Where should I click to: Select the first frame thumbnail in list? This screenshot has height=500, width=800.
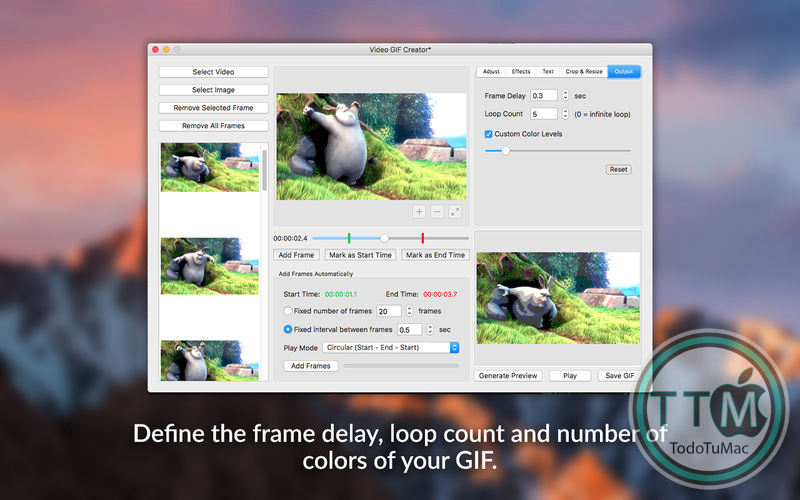(x=210, y=167)
